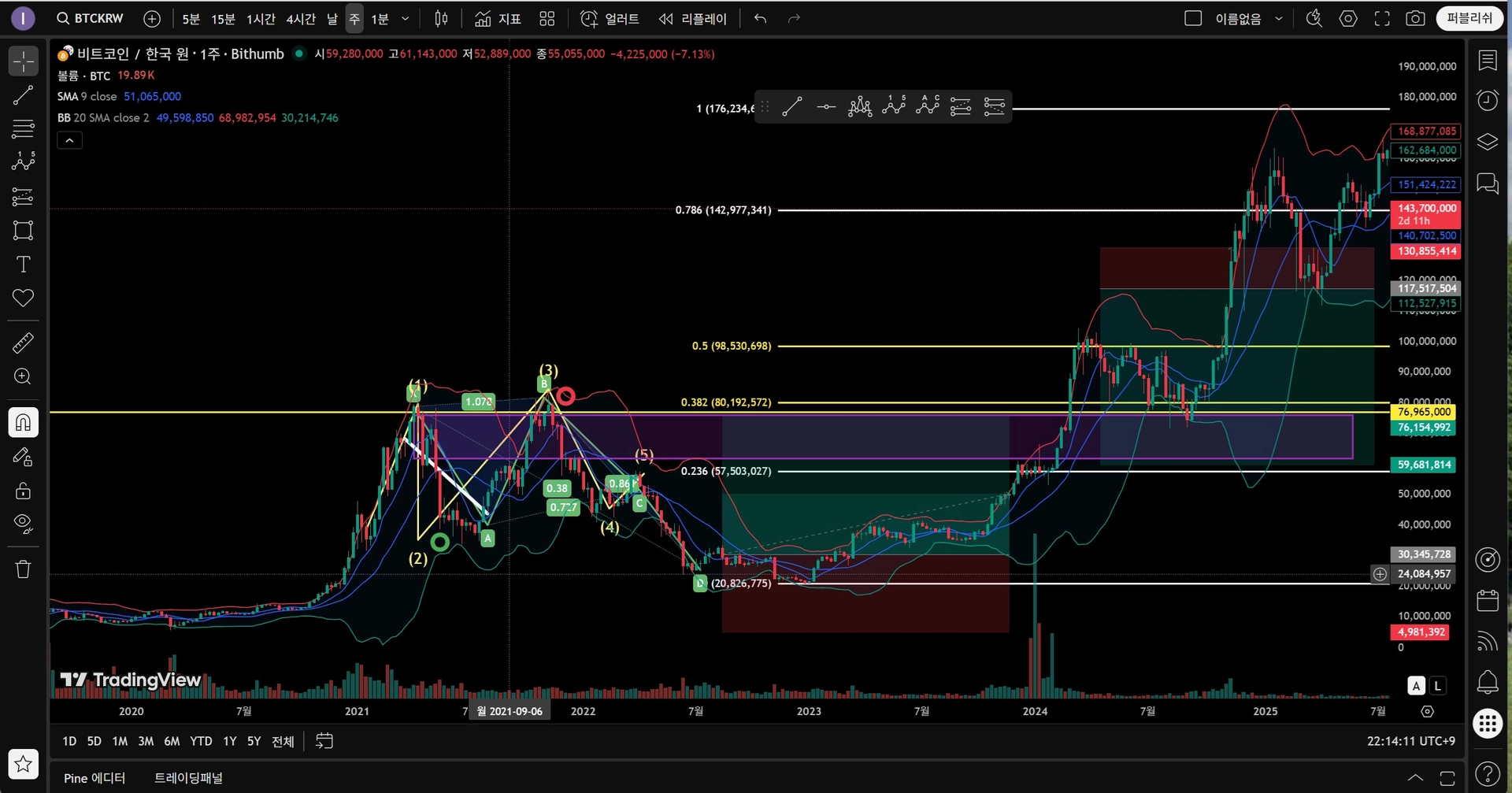This screenshot has height=793, width=1512.
Task: Expand the bottom panel chevron
Action: click(x=1415, y=778)
